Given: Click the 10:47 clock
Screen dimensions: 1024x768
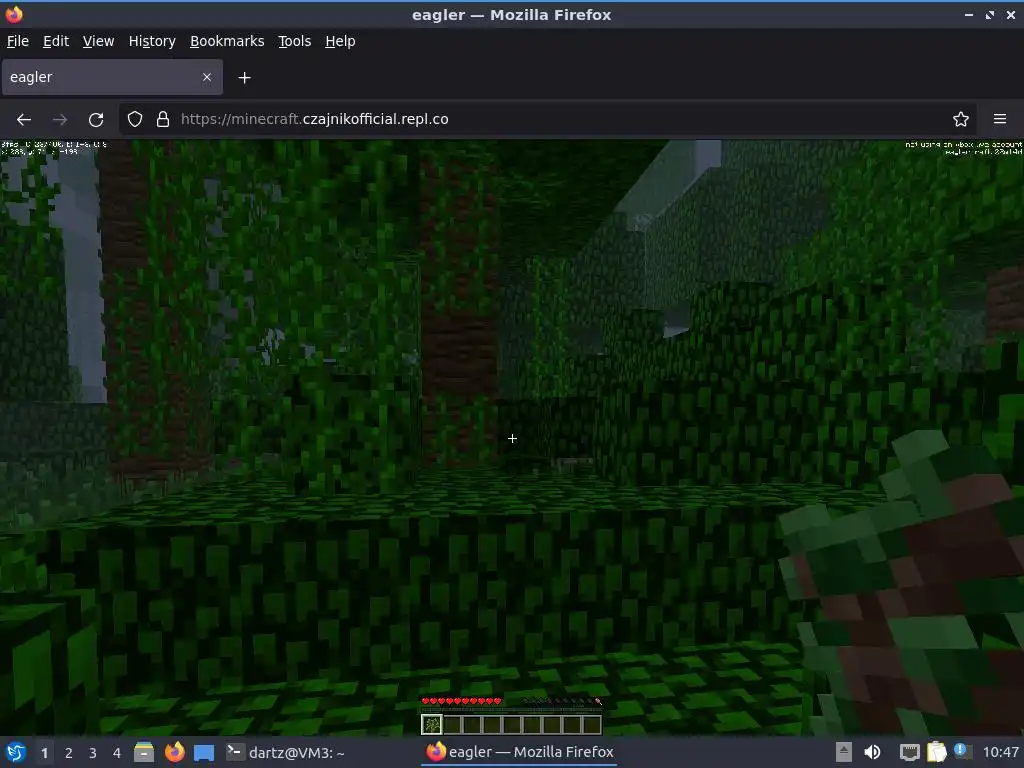Looking at the screenshot, I should pos(1000,752).
